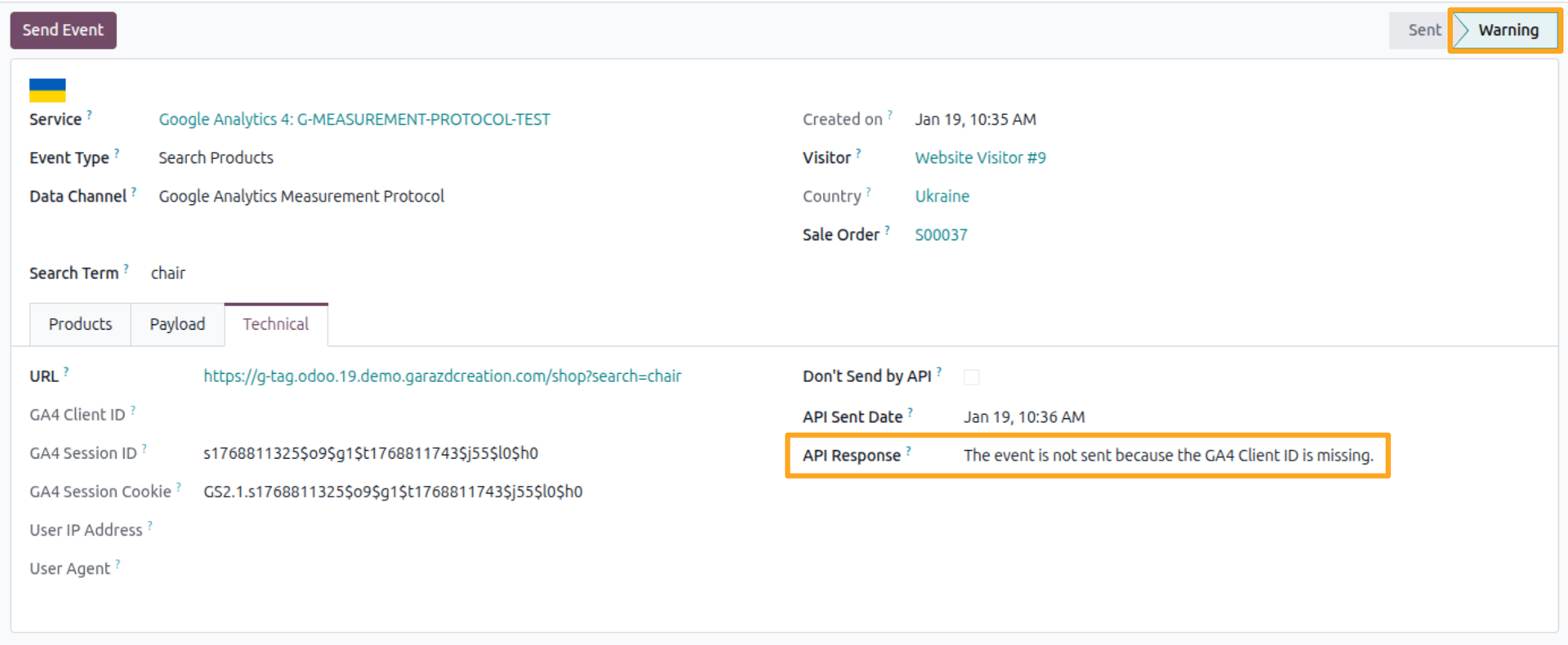Image resolution: width=1568 pixels, height=645 pixels.
Task: Show help tooltip for Visitor field
Action: (858, 153)
